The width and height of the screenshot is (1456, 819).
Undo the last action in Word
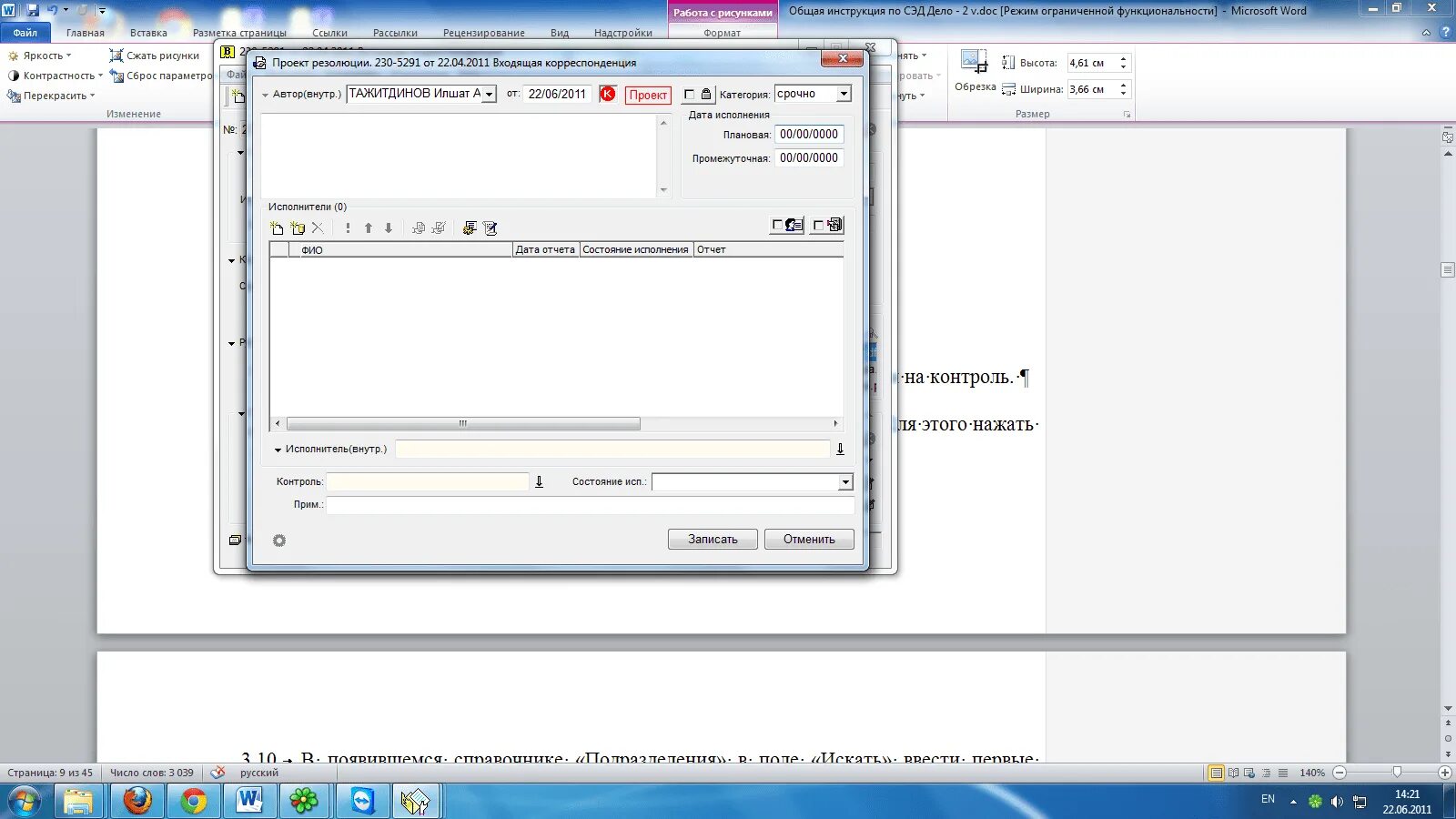pos(52,10)
